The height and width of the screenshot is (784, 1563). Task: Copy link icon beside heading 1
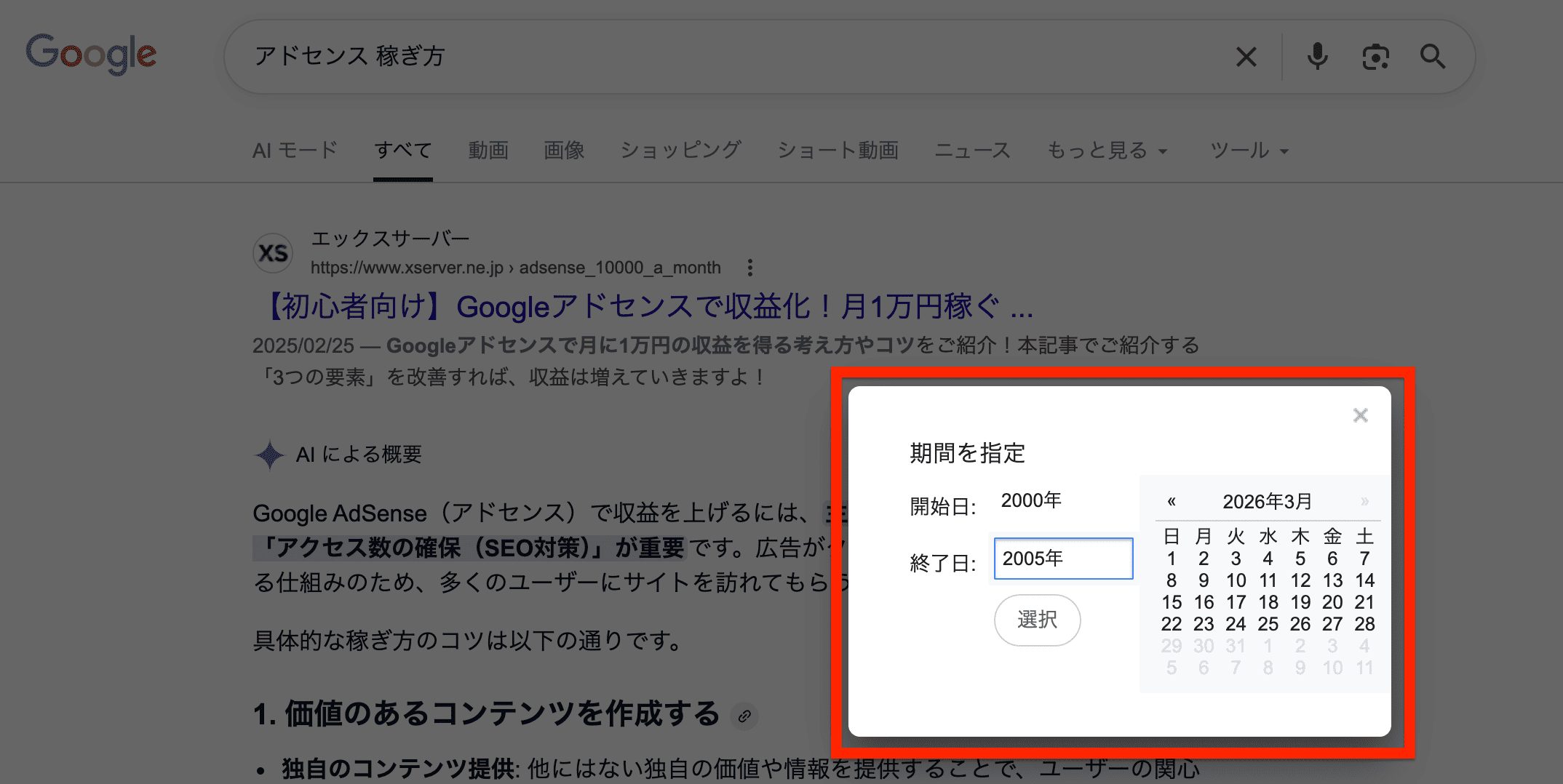744,716
